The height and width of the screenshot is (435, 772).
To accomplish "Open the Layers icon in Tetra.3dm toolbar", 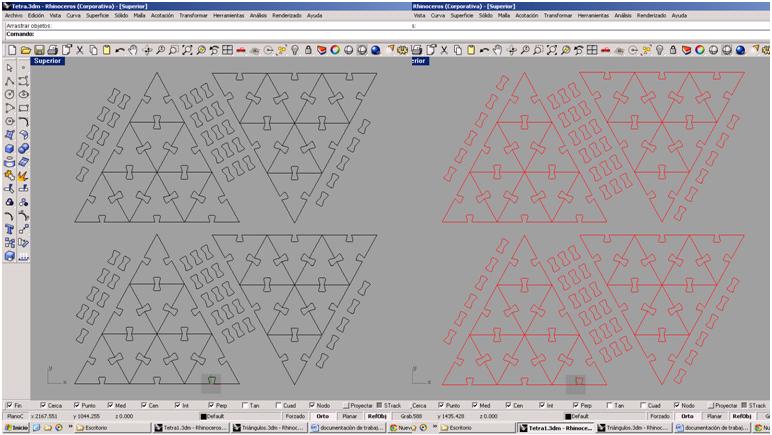I will coord(322,50).
